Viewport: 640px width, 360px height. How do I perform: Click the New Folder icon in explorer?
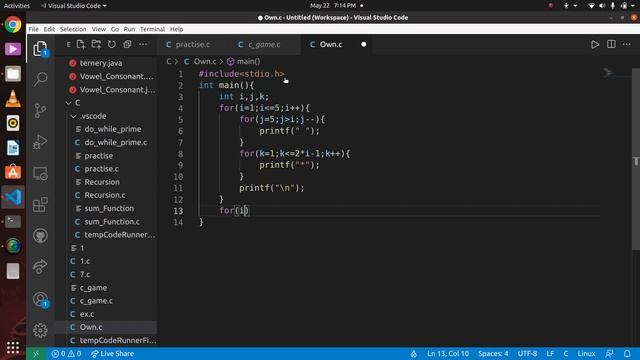(x=96, y=44)
